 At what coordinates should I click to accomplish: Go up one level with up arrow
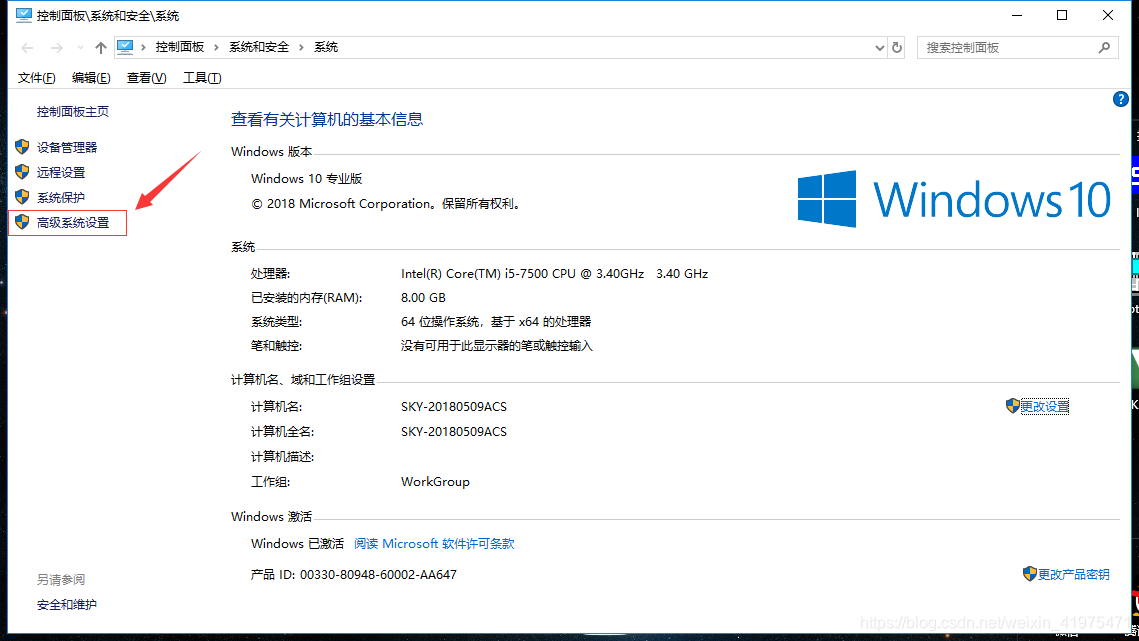100,48
